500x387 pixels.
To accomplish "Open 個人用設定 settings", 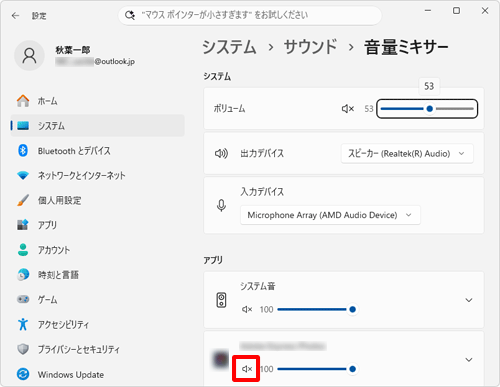I will pos(98,200).
